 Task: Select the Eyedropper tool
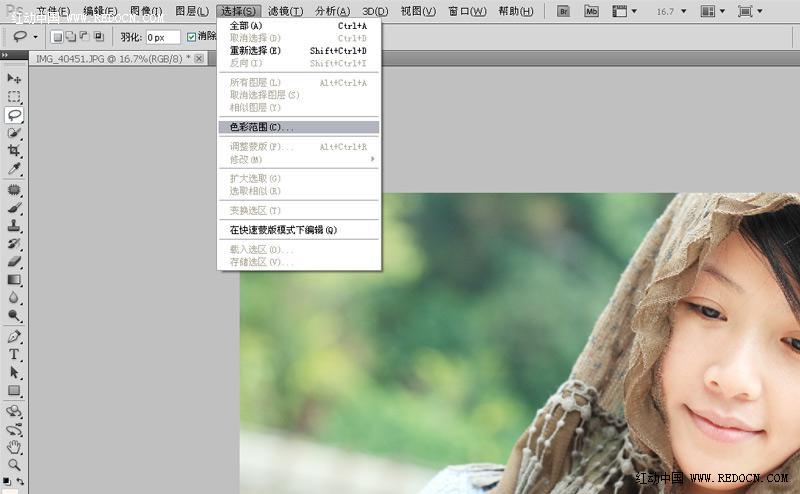pyautogui.click(x=14, y=168)
